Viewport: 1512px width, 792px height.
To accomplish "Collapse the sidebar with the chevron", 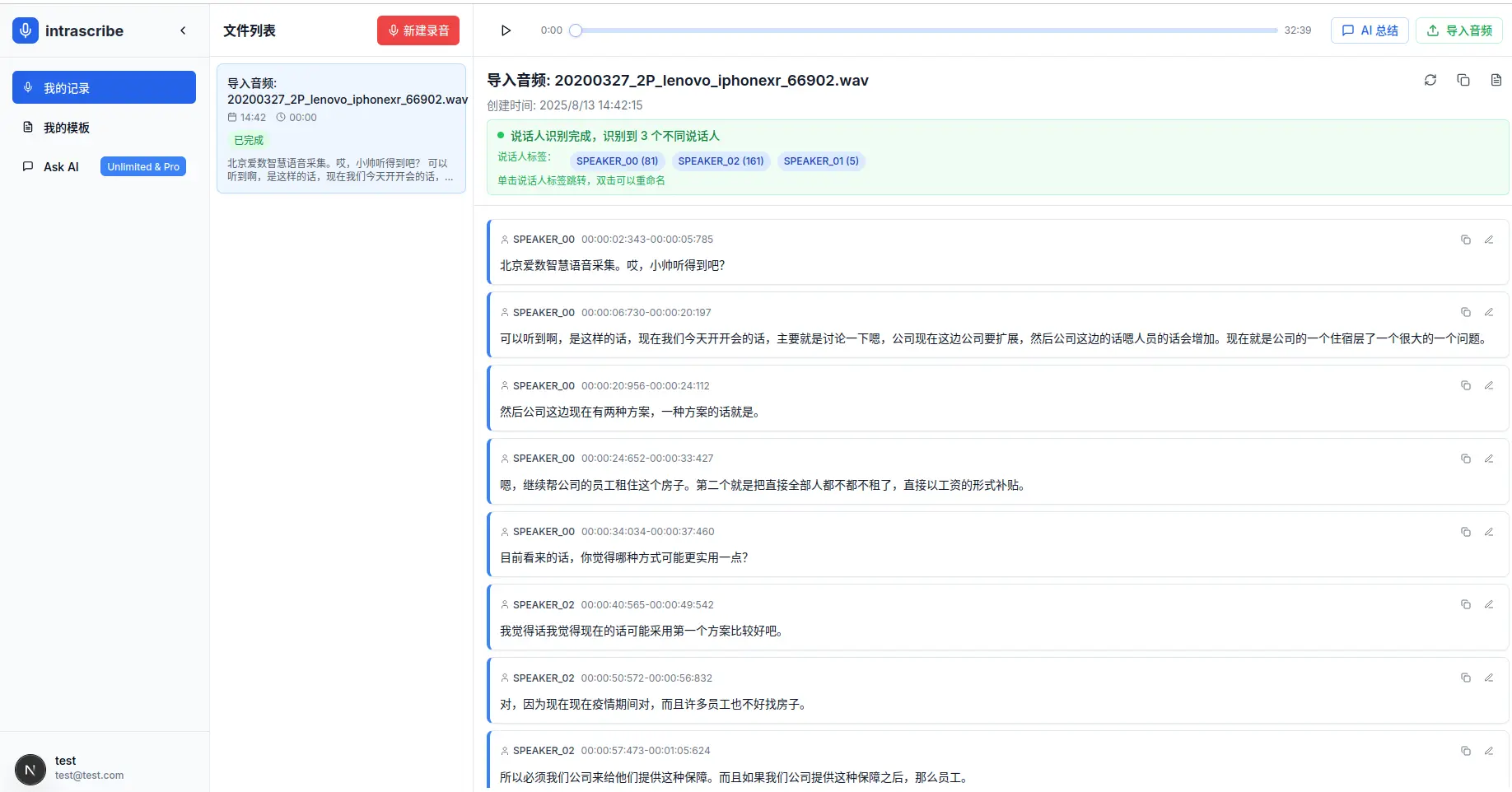I will (x=183, y=30).
